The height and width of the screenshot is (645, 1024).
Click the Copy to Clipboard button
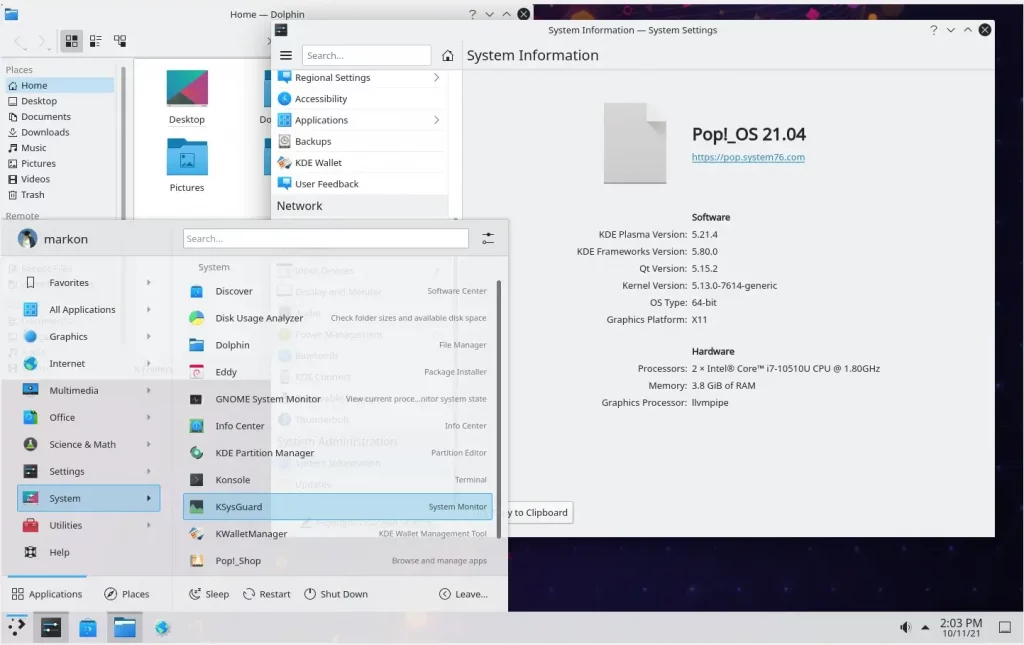pyautogui.click(x=539, y=512)
